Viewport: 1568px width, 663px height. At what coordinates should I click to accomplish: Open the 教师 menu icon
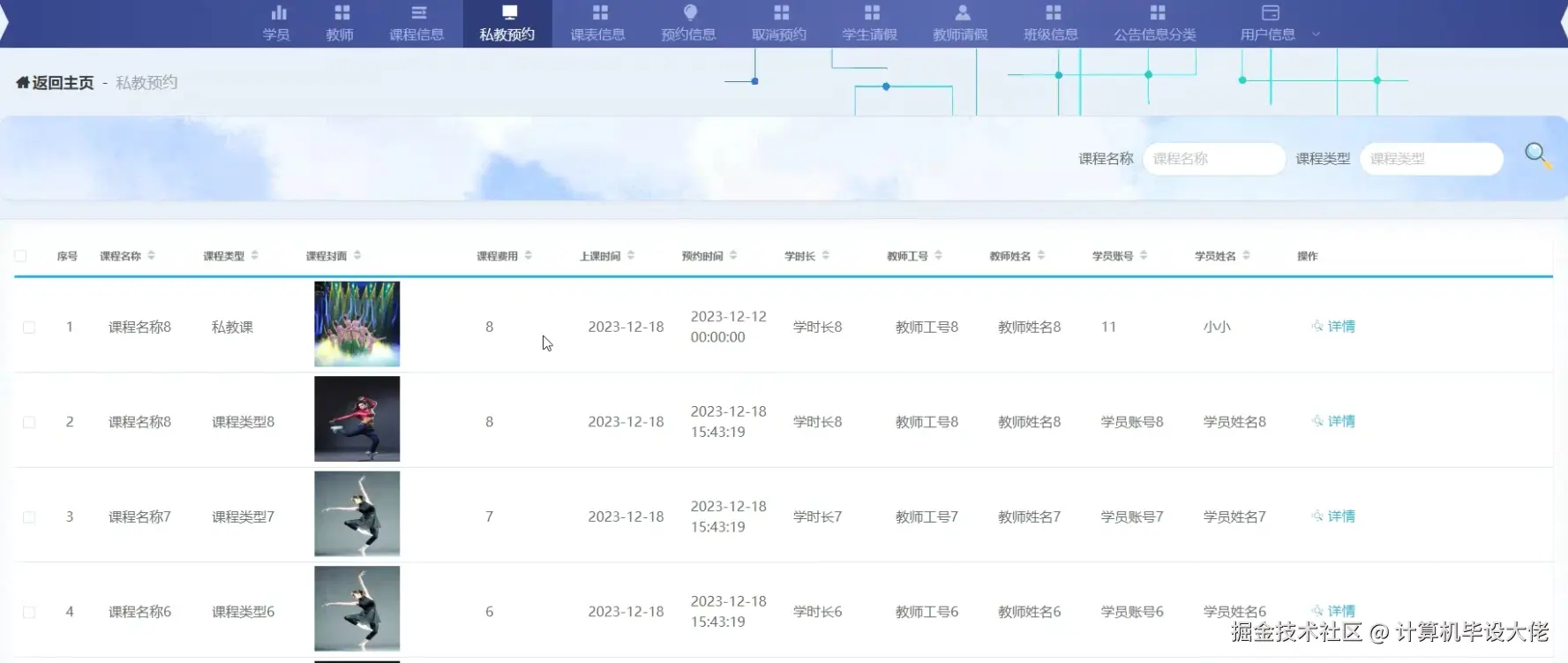tap(341, 12)
